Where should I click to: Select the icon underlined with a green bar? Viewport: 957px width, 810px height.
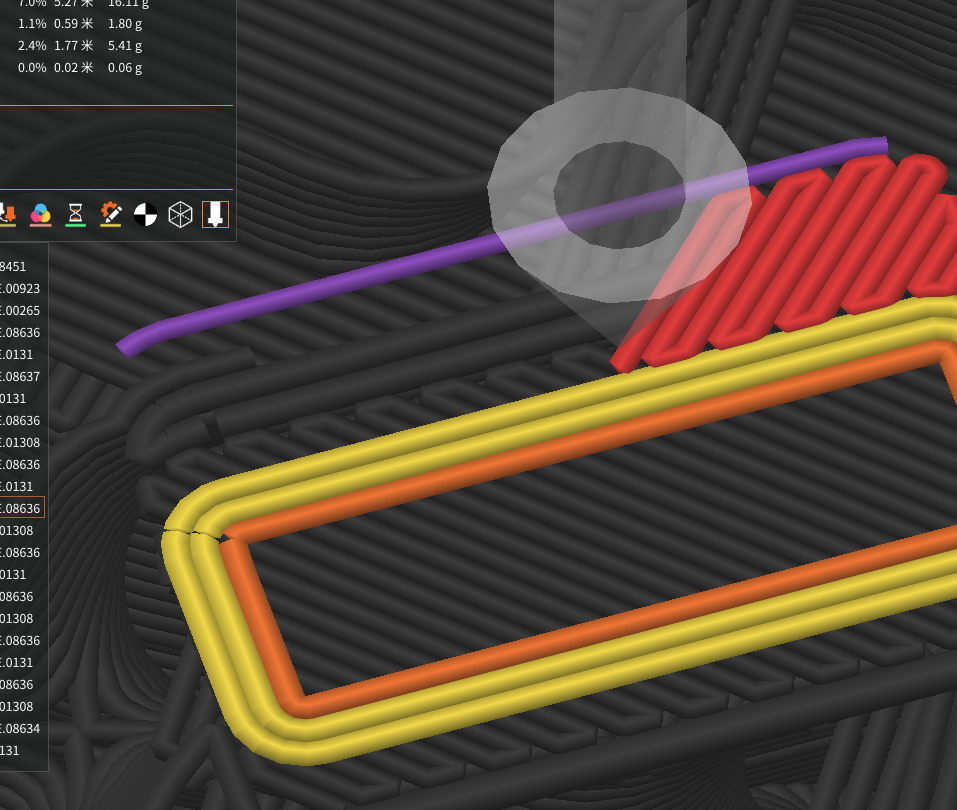(74, 213)
